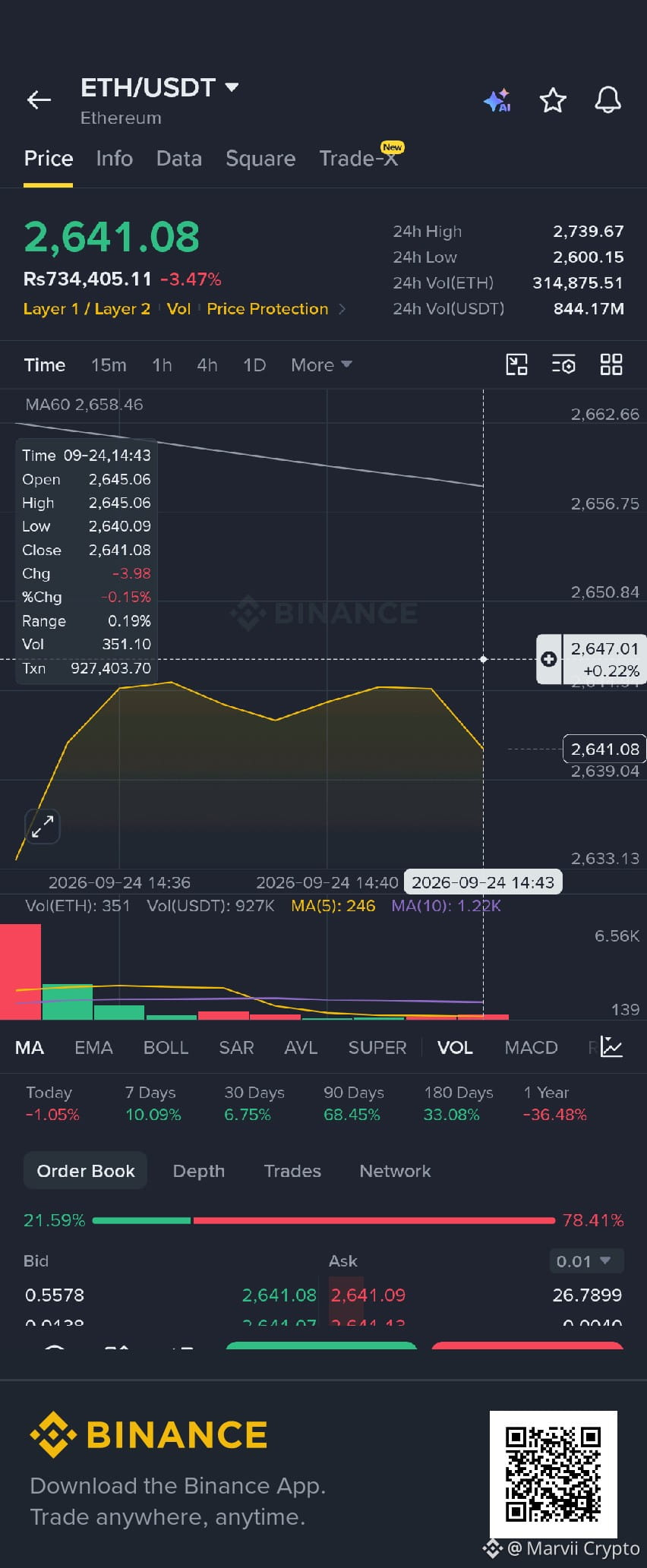Expand chart to fullscreen with arrows icon
Viewport: 647px width, 1568px height.
click(43, 826)
